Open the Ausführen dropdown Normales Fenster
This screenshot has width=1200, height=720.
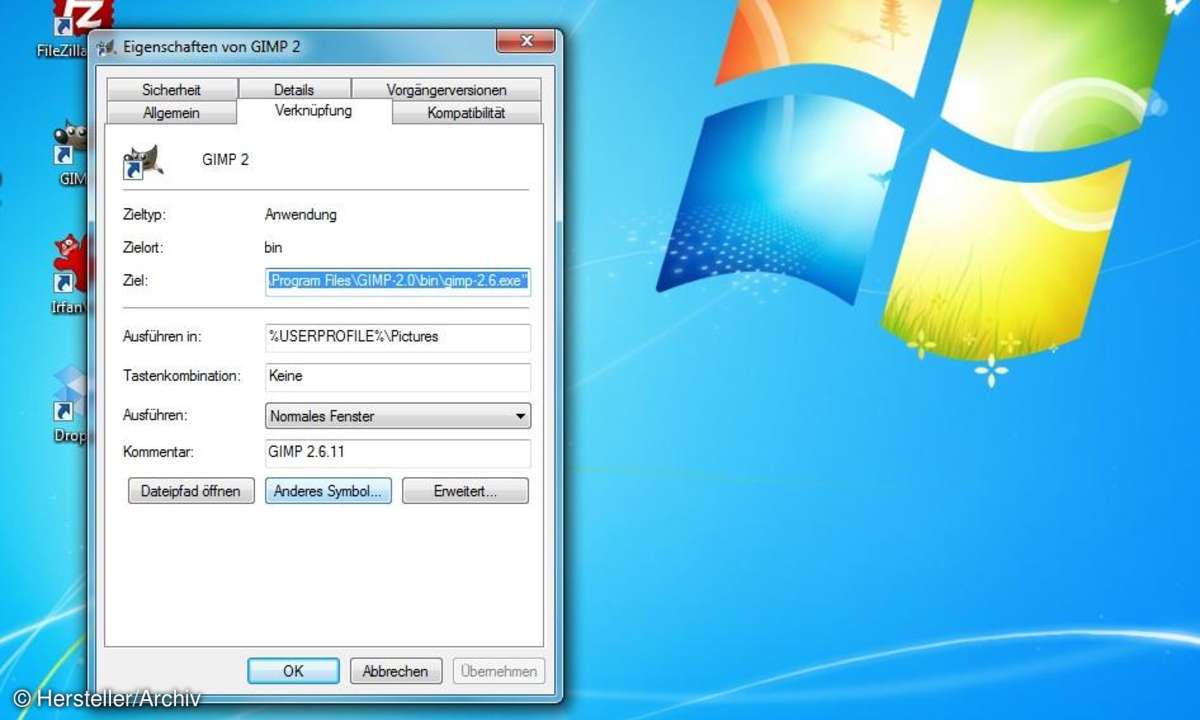click(398, 416)
